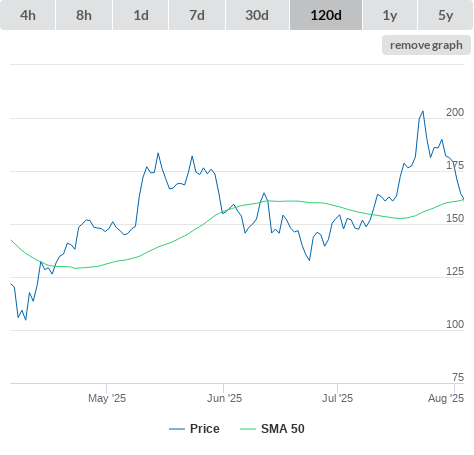Click the remove graph button
The width and height of the screenshot is (474, 455).
point(426,45)
